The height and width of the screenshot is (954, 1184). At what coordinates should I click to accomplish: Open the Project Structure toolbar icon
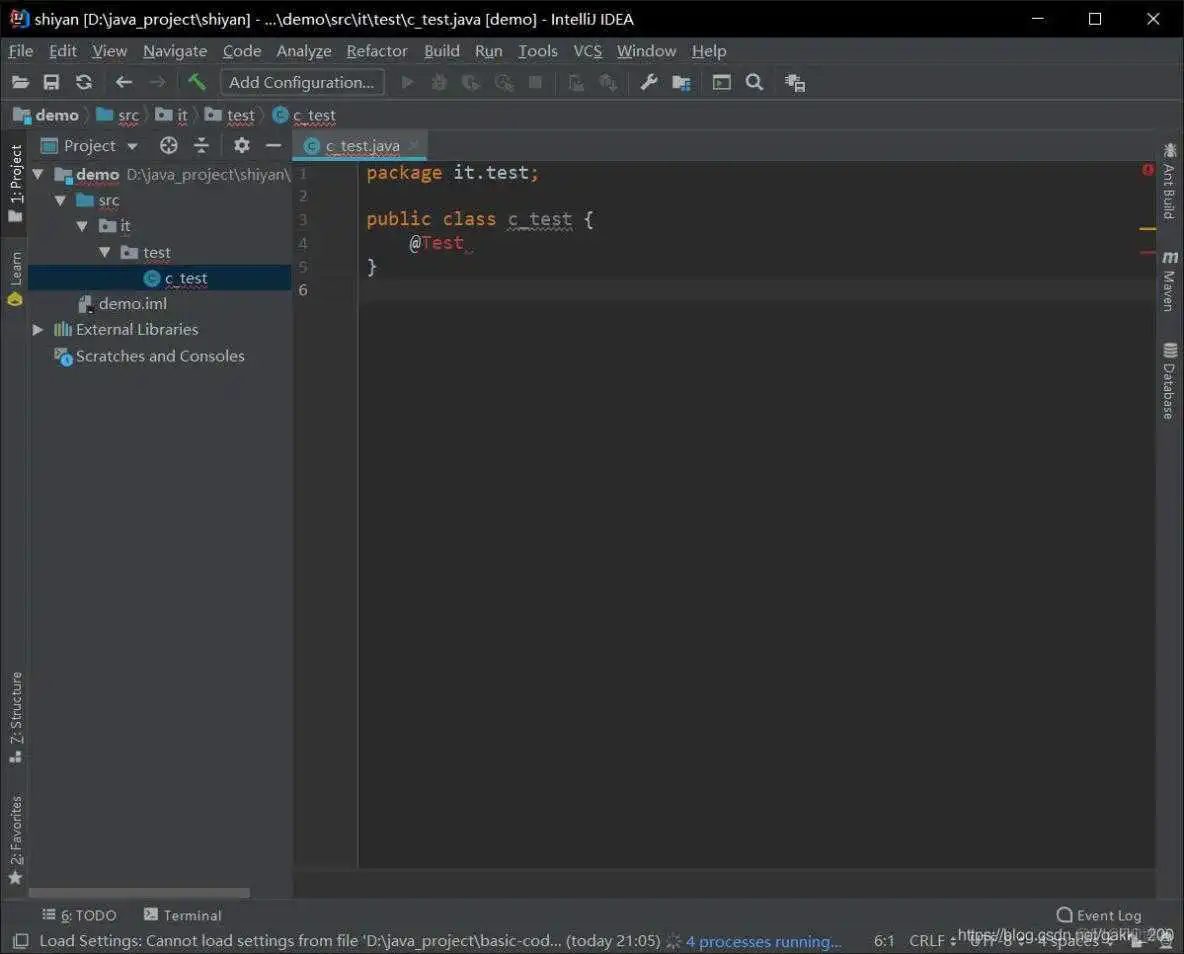tap(681, 82)
